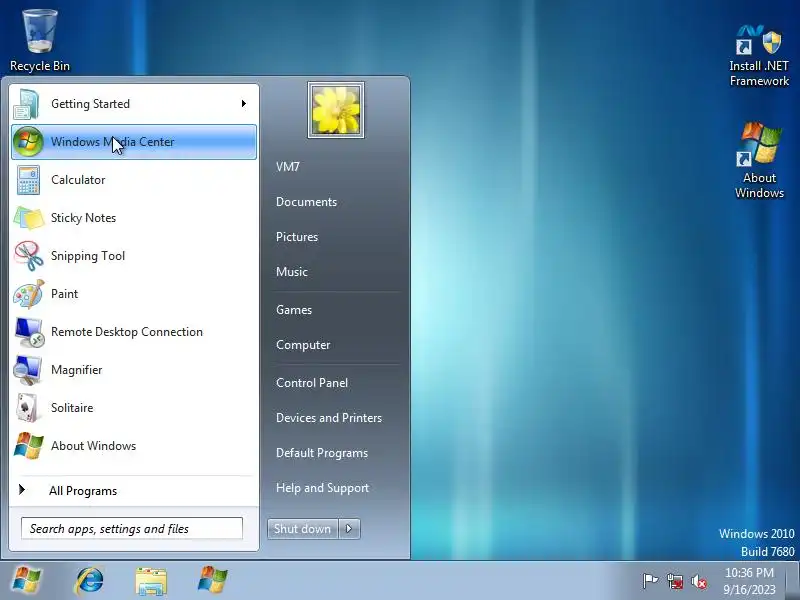
Task: Open Music from Start menu
Action: 292,272
